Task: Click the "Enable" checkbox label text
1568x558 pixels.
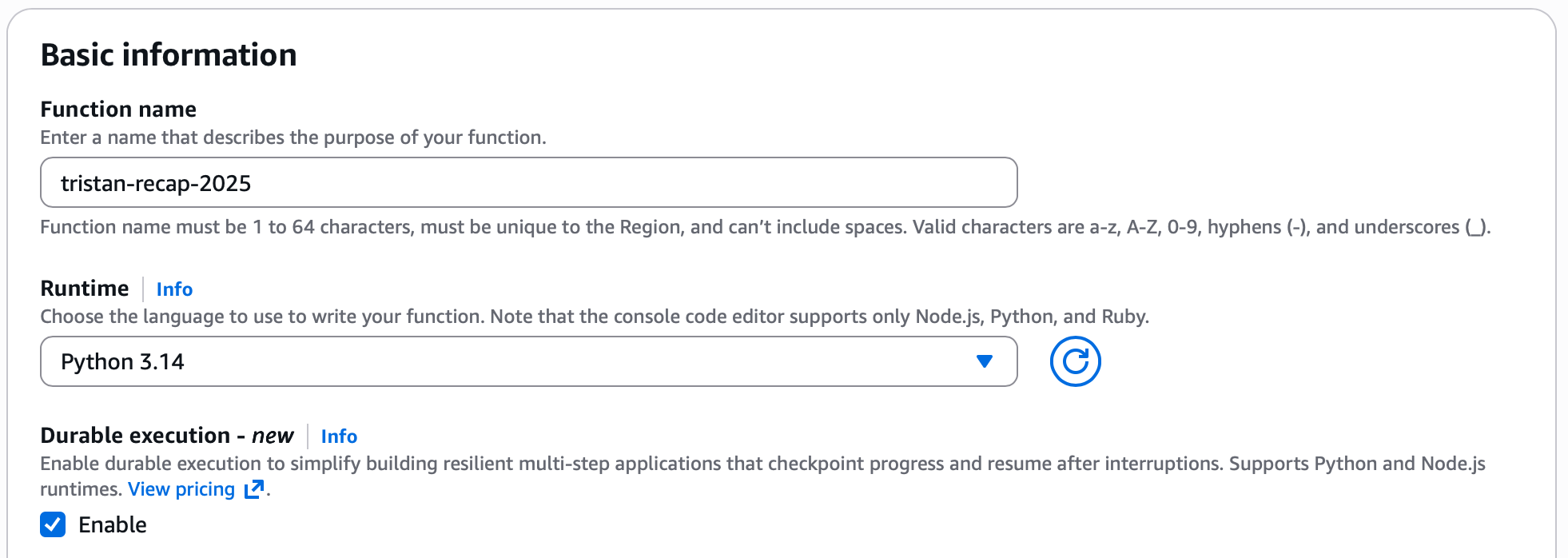Action: (113, 524)
